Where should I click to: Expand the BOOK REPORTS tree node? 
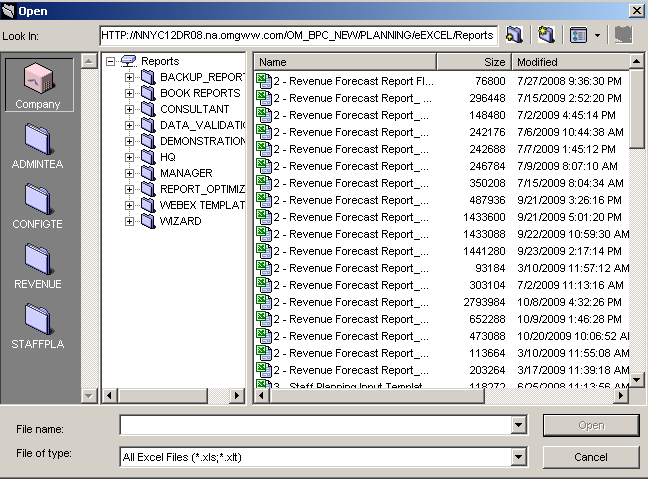pyautogui.click(x=130, y=93)
